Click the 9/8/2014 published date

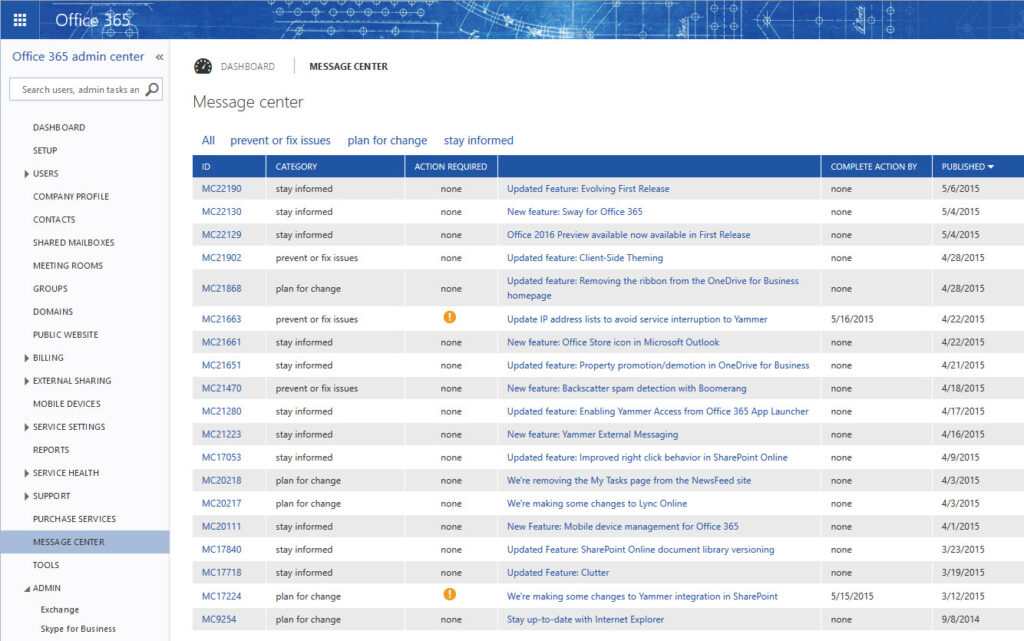coord(960,619)
